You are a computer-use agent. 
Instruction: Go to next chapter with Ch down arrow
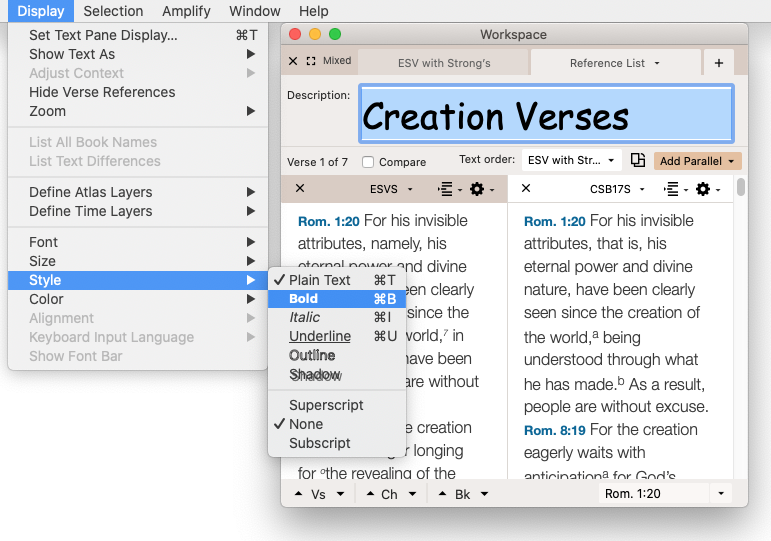point(411,494)
